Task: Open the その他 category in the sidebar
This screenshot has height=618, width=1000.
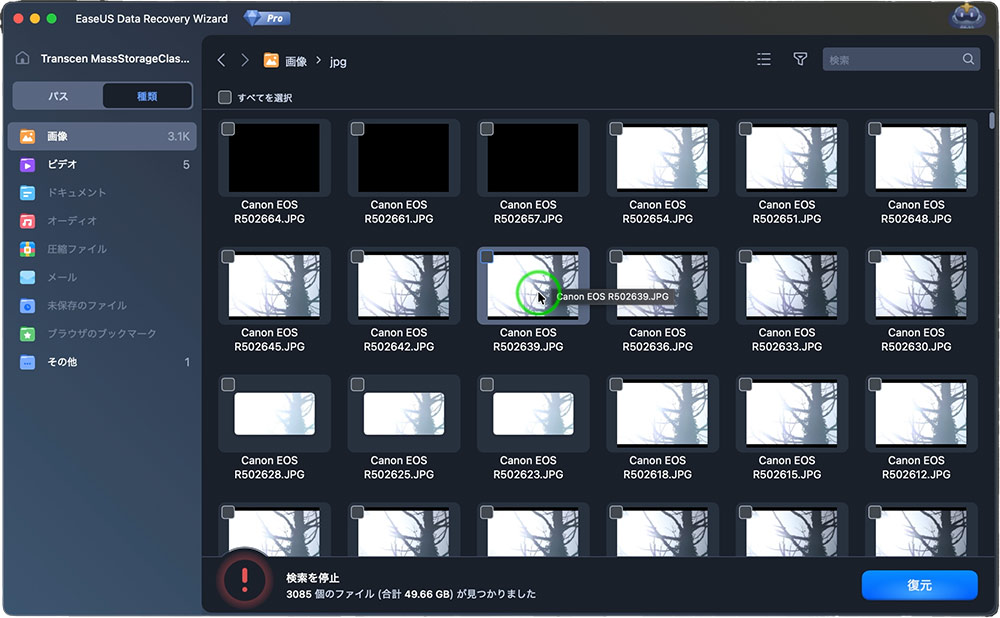Action: [x=62, y=362]
